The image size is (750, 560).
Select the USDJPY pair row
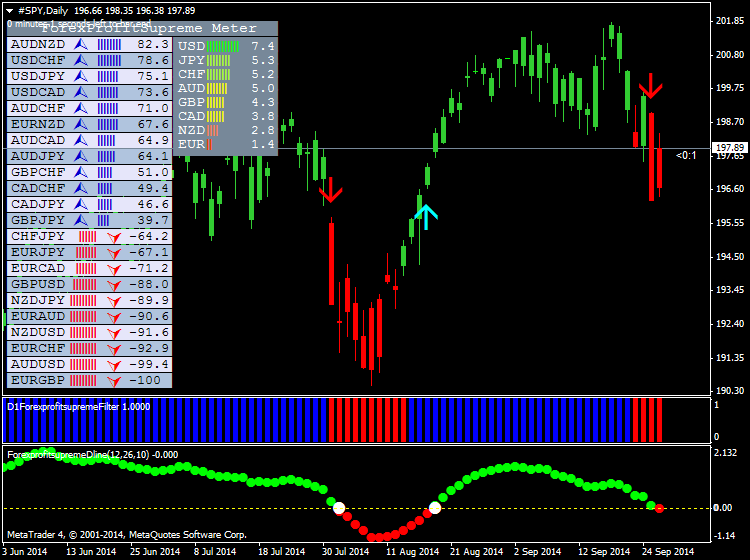[x=88, y=77]
